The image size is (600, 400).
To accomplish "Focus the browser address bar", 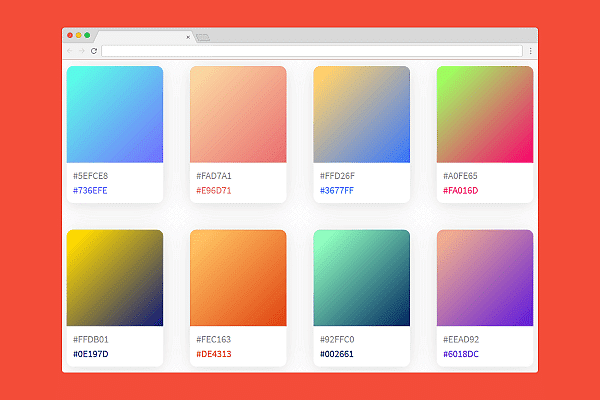I will coord(310,50).
